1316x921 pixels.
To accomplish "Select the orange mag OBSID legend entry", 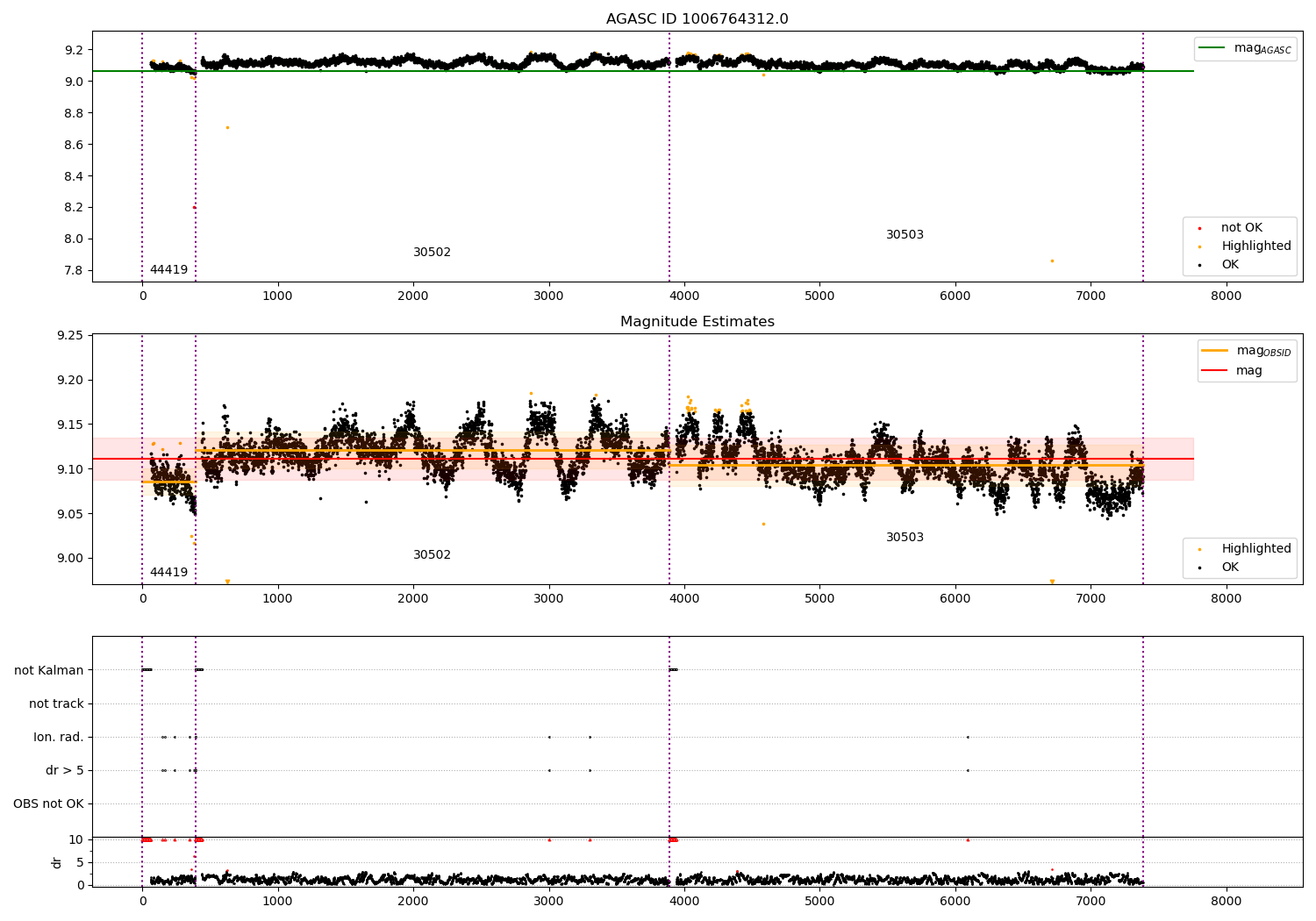I will point(1246,351).
